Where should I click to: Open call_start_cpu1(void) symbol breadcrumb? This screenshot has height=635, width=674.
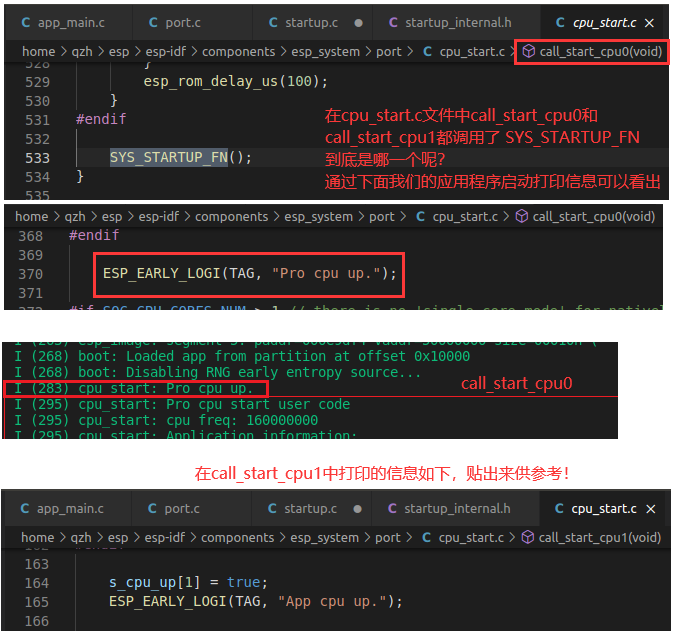[600, 538]
